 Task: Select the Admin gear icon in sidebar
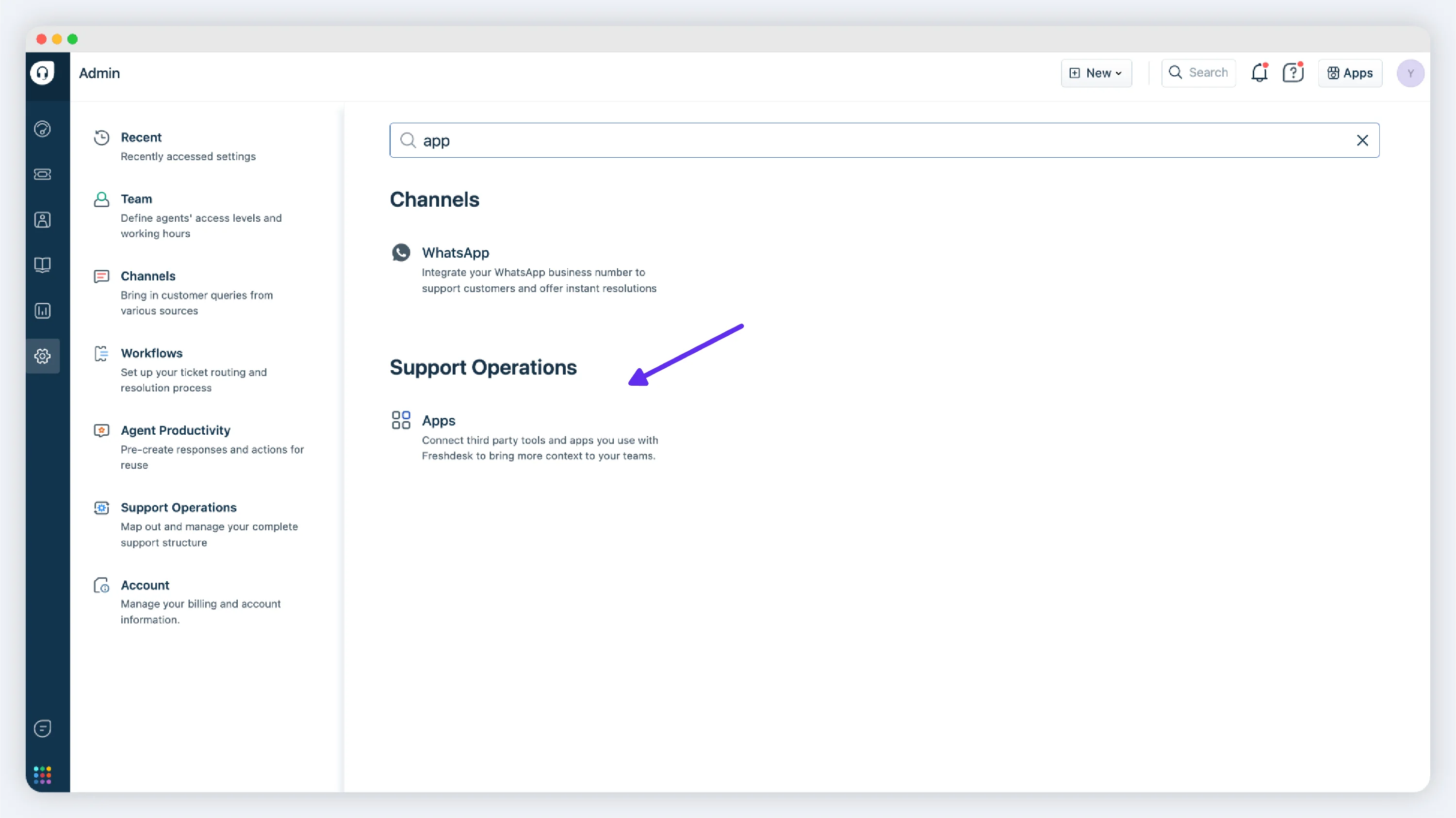[42, 356]
